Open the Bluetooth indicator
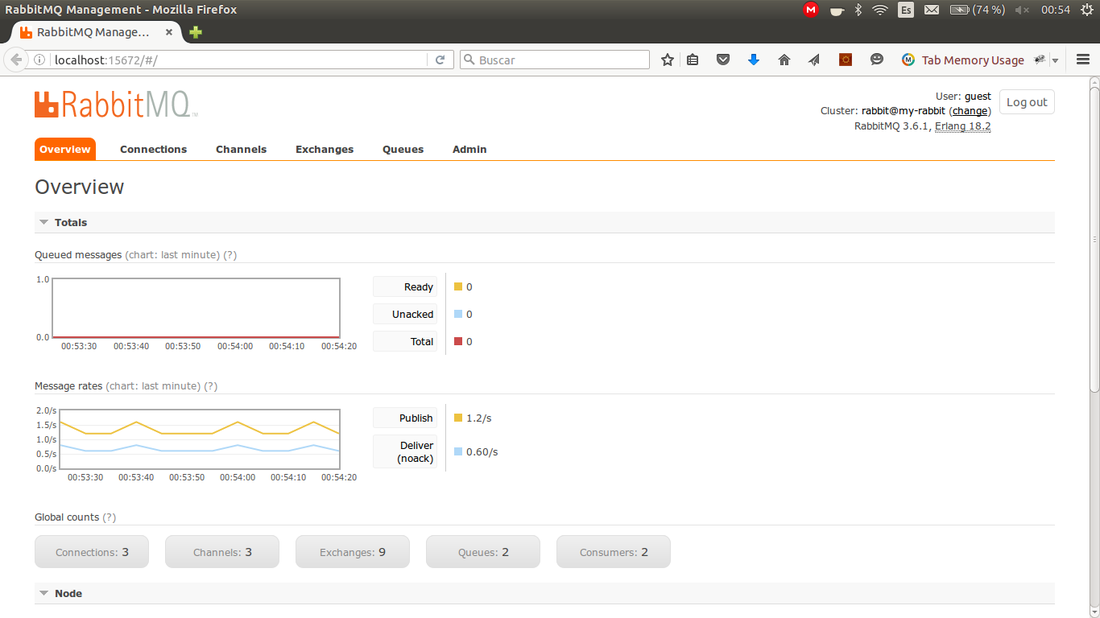The width and height of the screenshot is (1100, 618). click(x=858, y=10)
